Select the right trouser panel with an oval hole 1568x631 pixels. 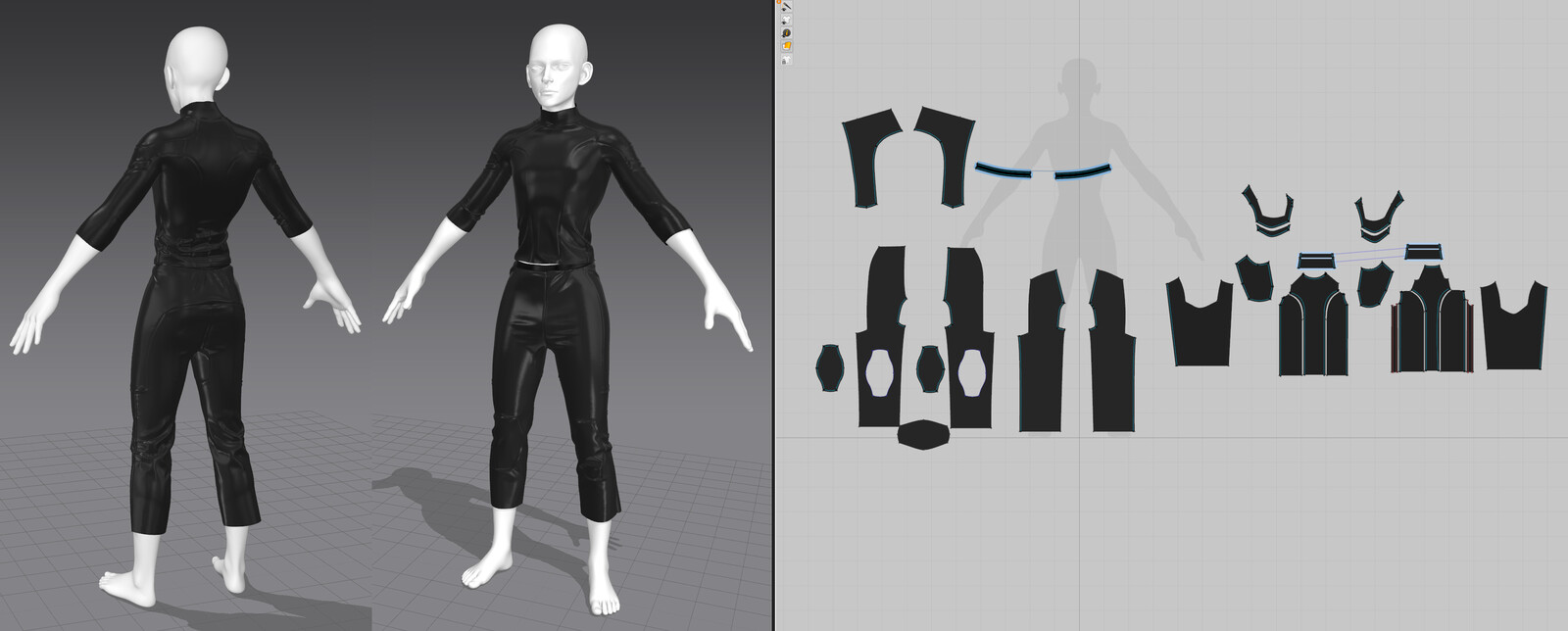(969, 337)
